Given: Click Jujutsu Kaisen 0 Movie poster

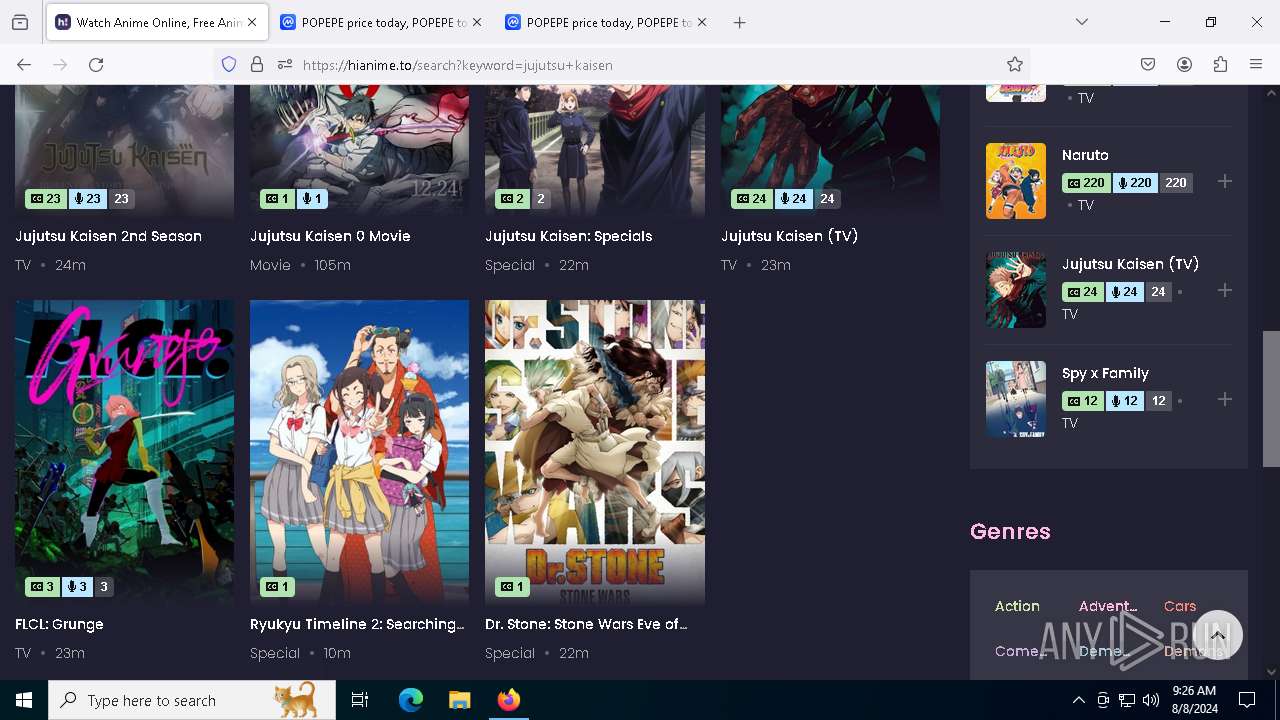Looking at the screenshot, I should tap(359, 150).
